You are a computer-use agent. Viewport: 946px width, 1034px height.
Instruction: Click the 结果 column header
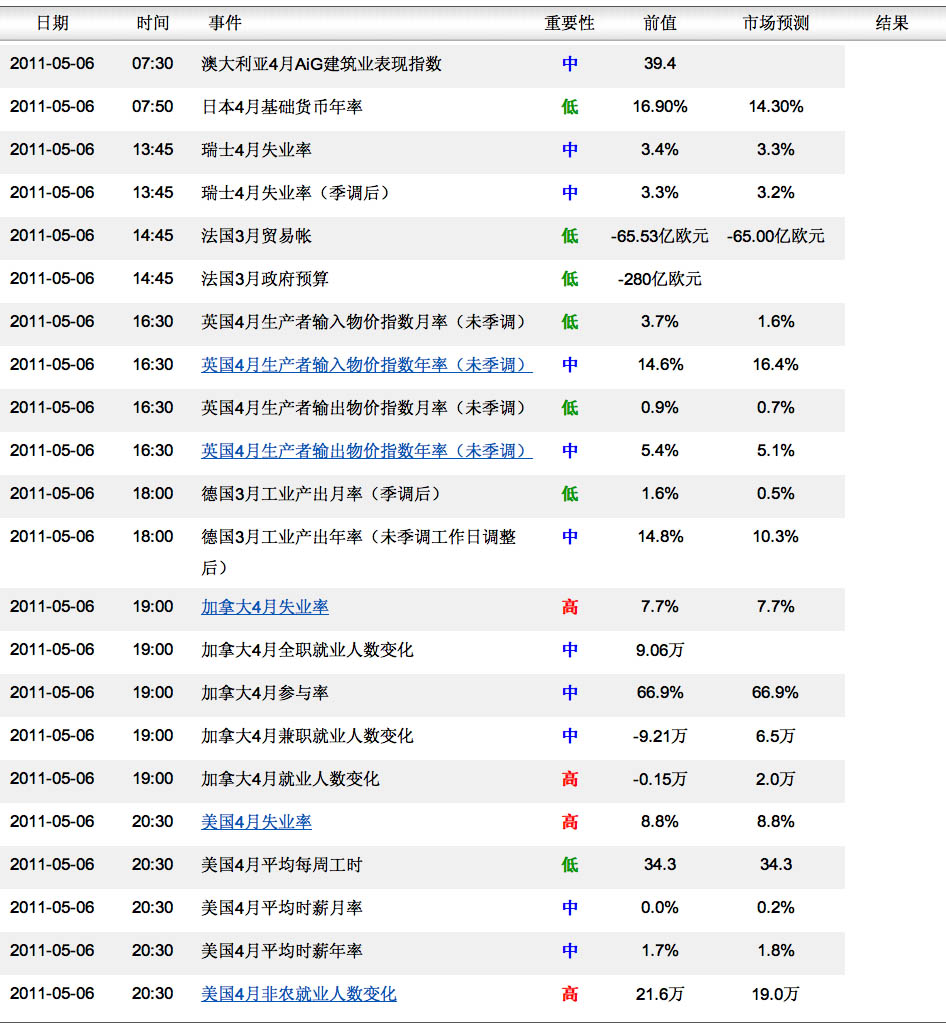pyautogui.click(x=892, y=23)
